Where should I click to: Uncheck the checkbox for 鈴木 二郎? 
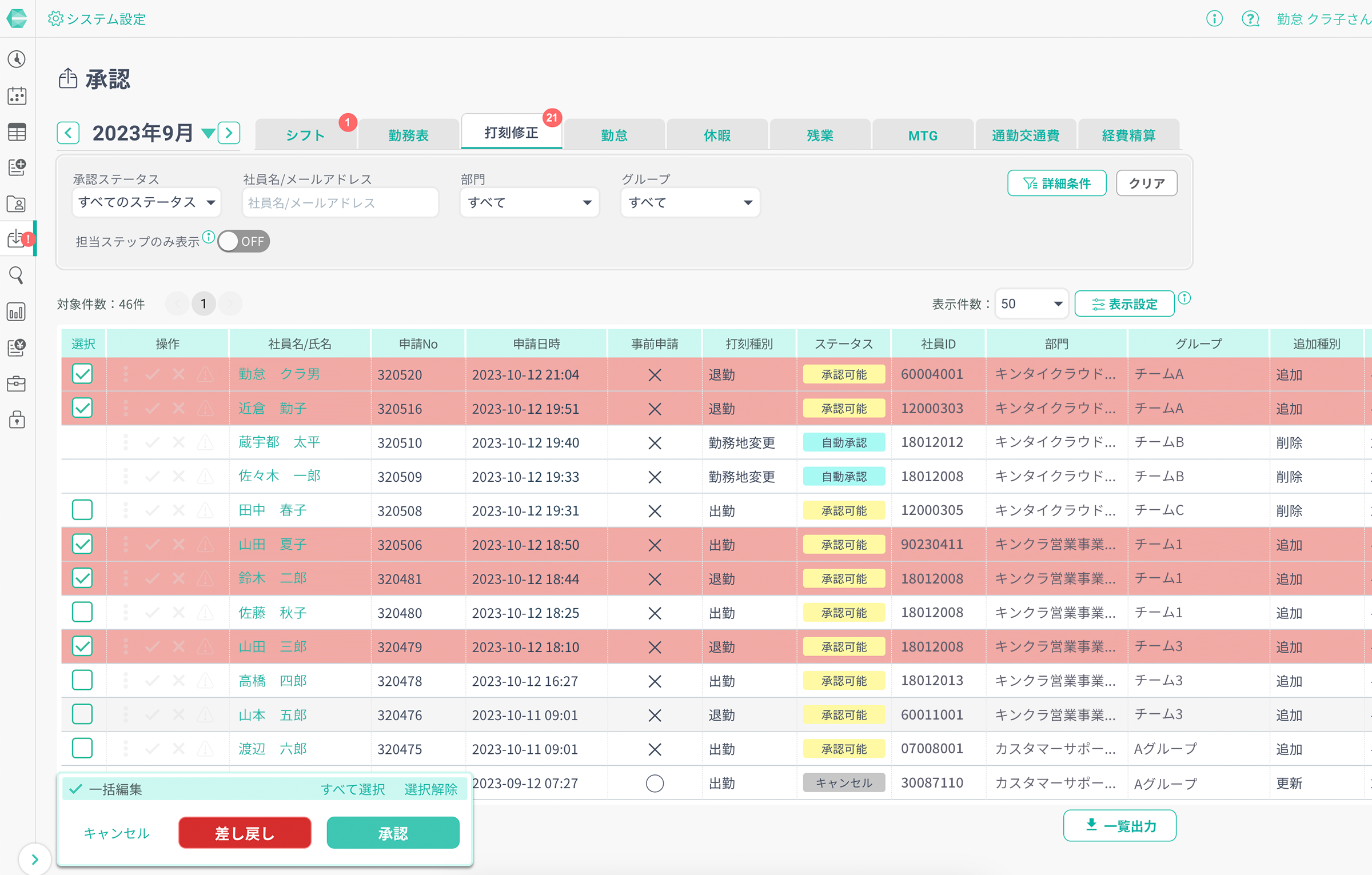82,578
